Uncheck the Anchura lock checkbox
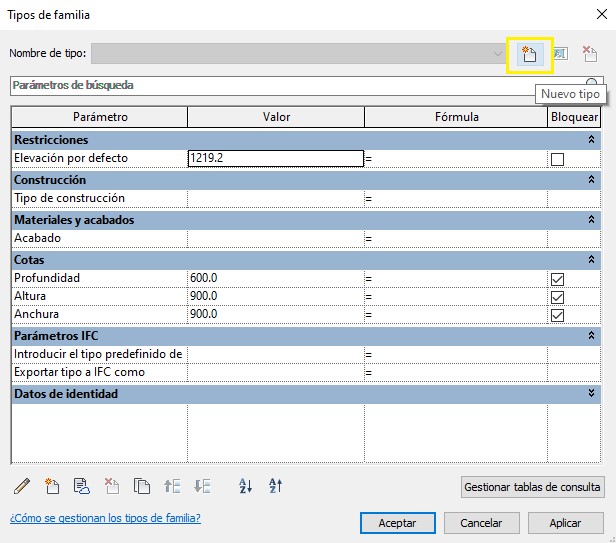The height and width of the screenshot is (543, 616). tap(558, 315)
